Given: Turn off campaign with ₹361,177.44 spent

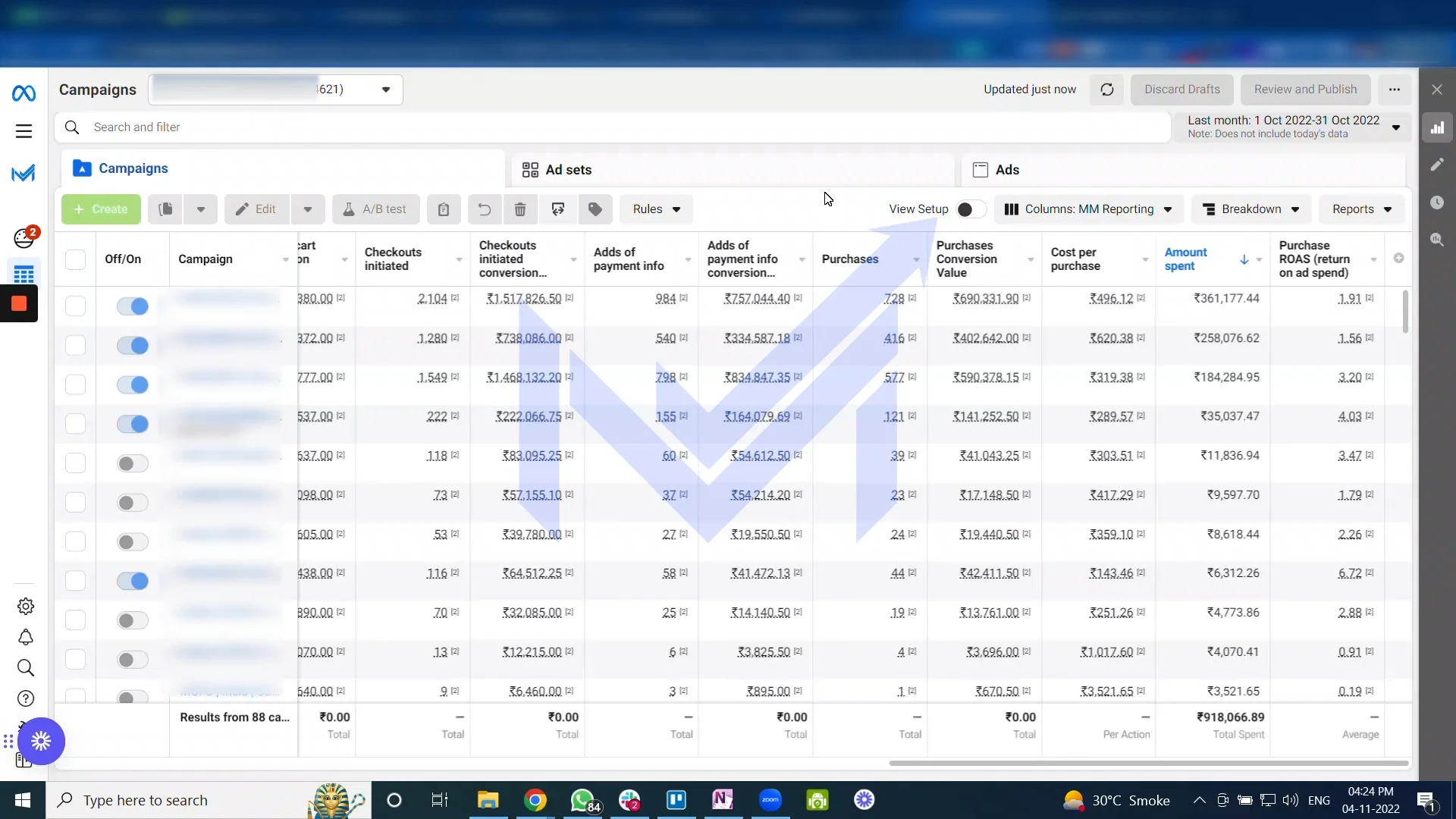Looking at the screenshot, I should coord(133,306).
